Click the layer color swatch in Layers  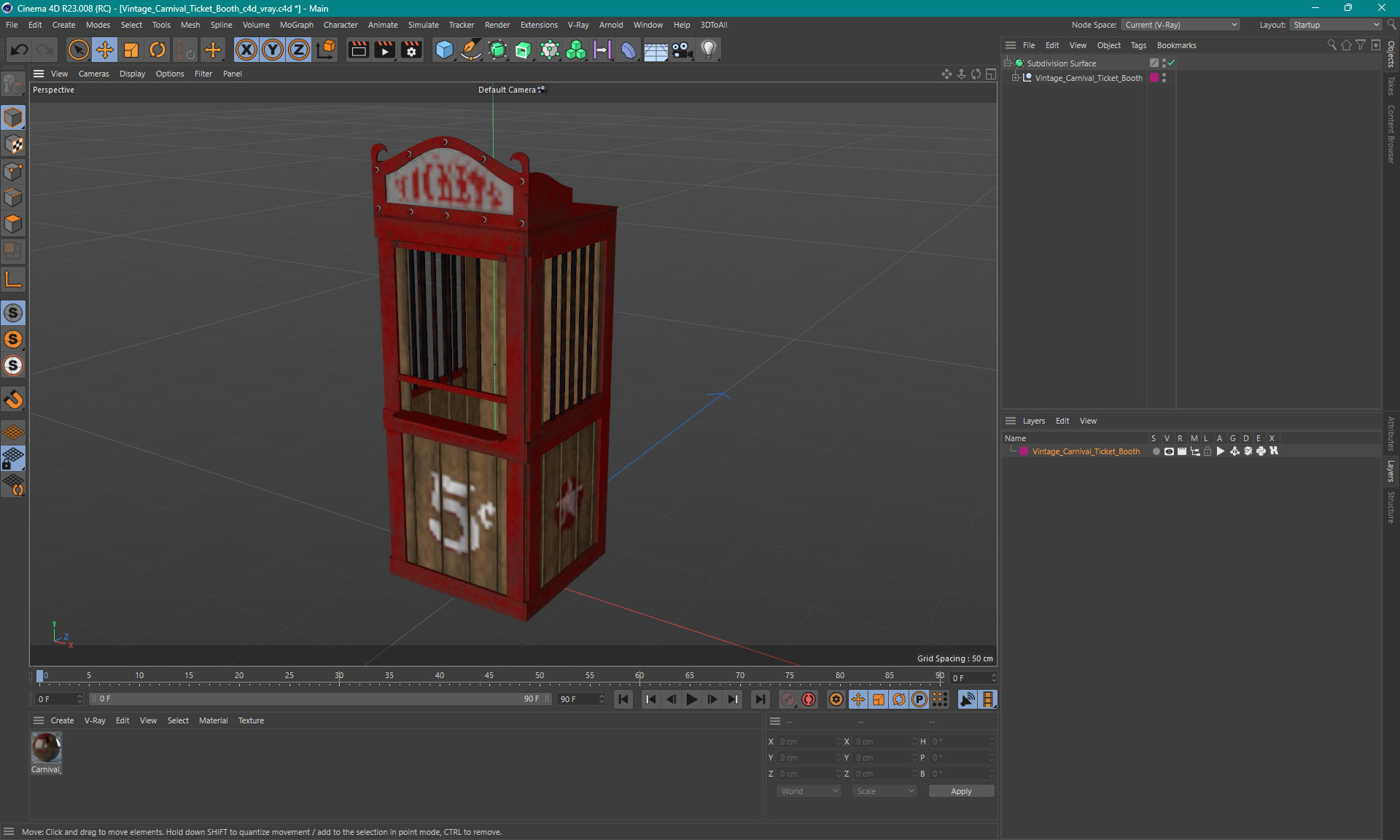pyautogui.click(x=1024, y=451)
